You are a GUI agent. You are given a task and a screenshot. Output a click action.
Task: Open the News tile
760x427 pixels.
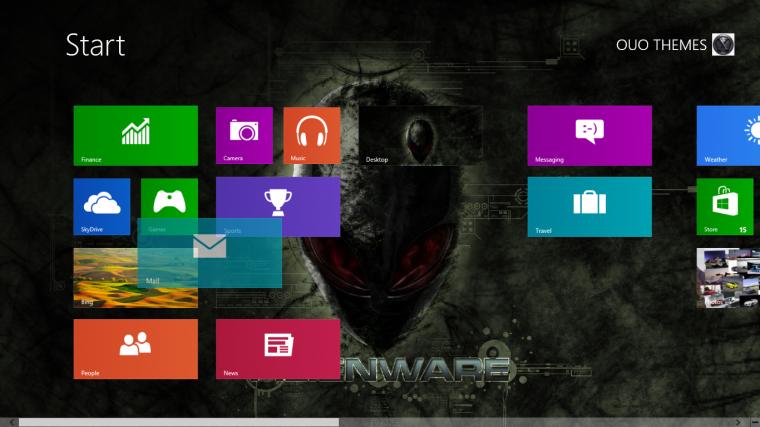pyautogui.click(x=278, y=349)
